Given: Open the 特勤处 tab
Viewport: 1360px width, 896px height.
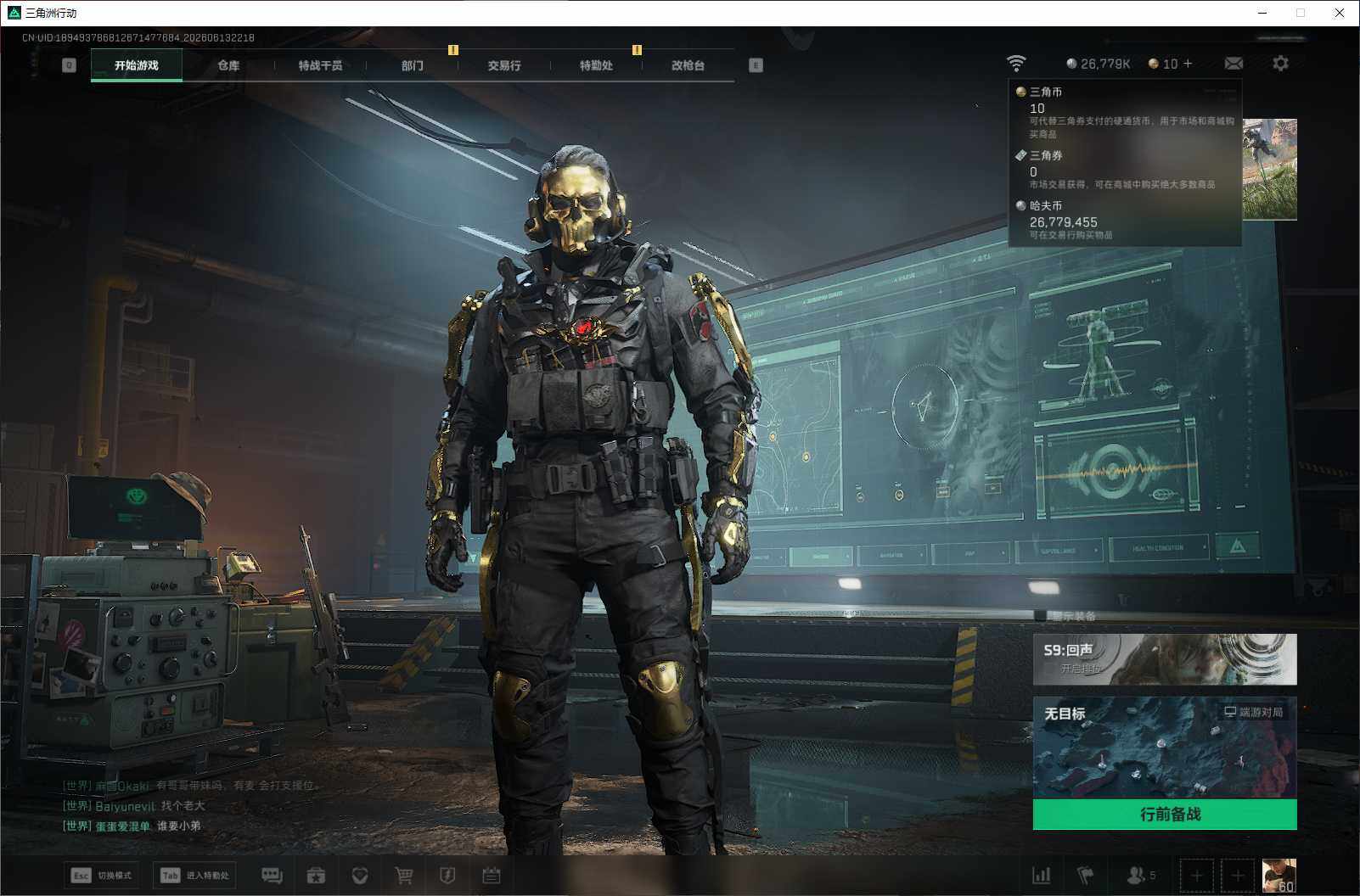Looking at the screenshot, I should pyautogui.click(x=596, y=65).
